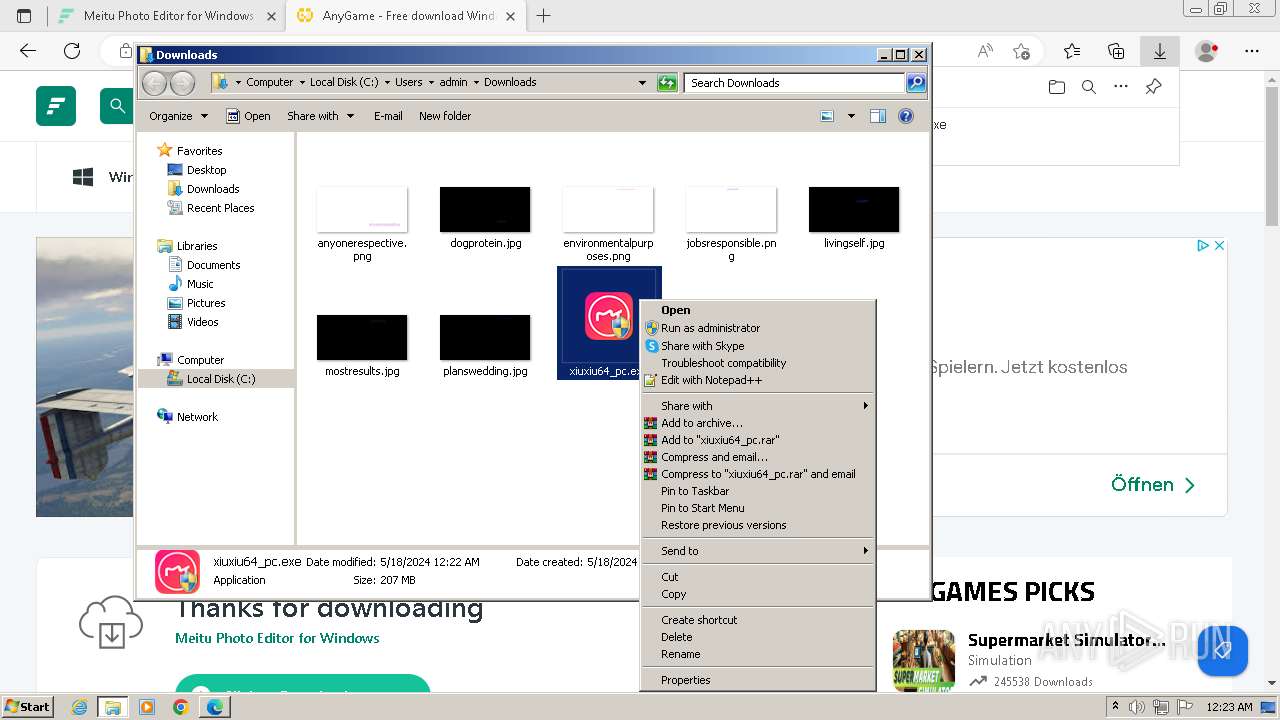Open Edge Favorites star icon
This screenshot has width=1280, height=720.
pos(1072,51)
